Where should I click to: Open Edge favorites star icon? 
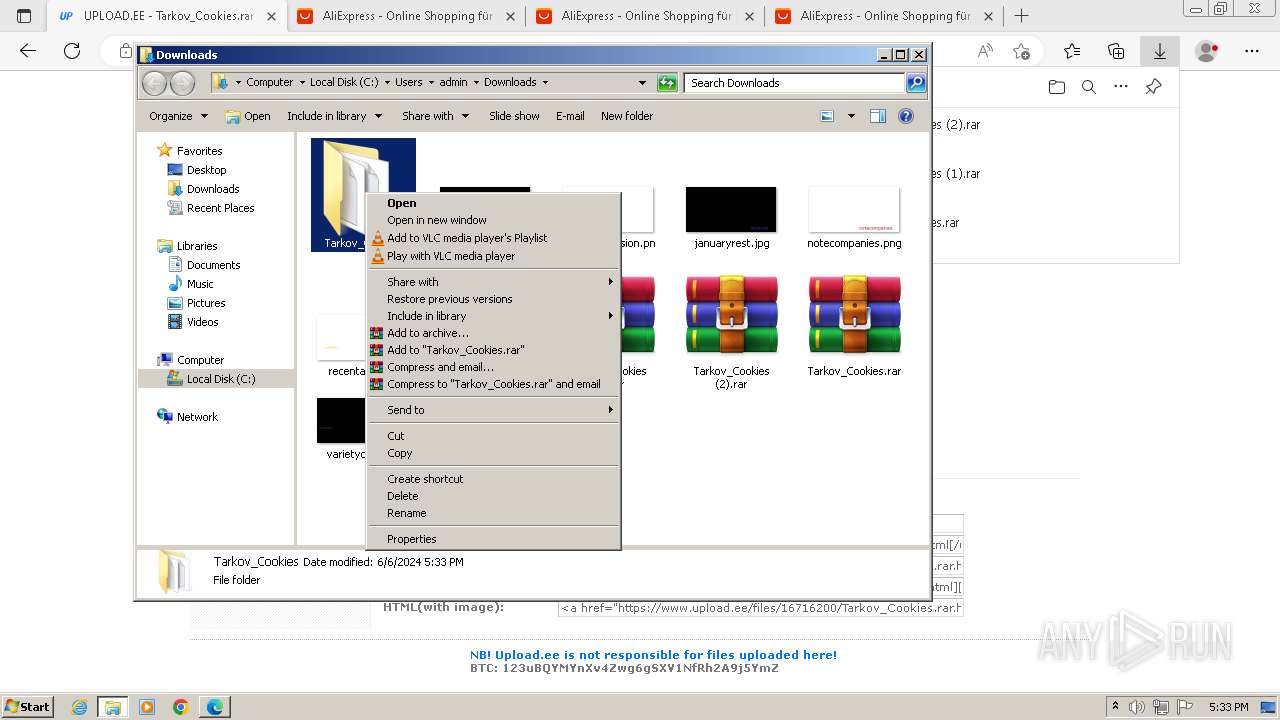pos(1072,51)
